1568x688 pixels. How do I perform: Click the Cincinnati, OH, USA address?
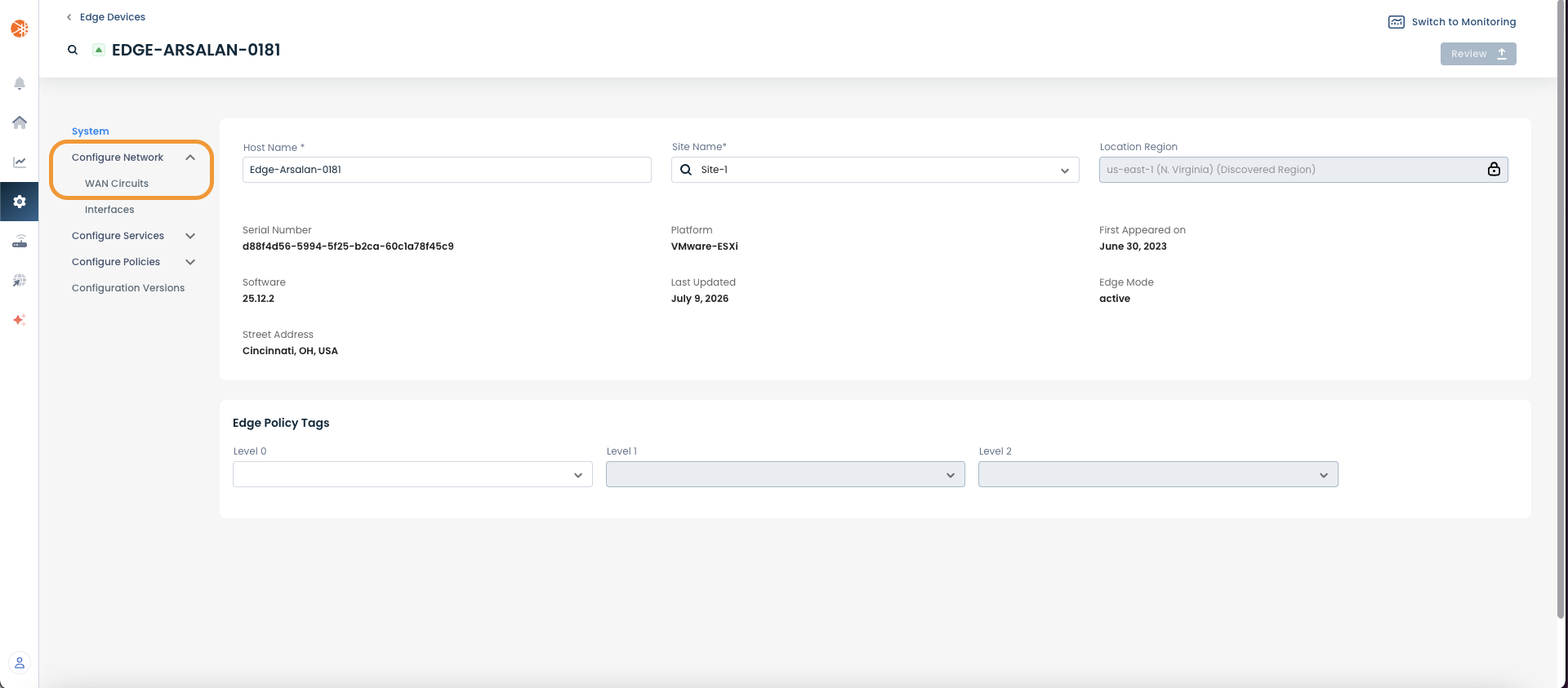coord(290,351)
